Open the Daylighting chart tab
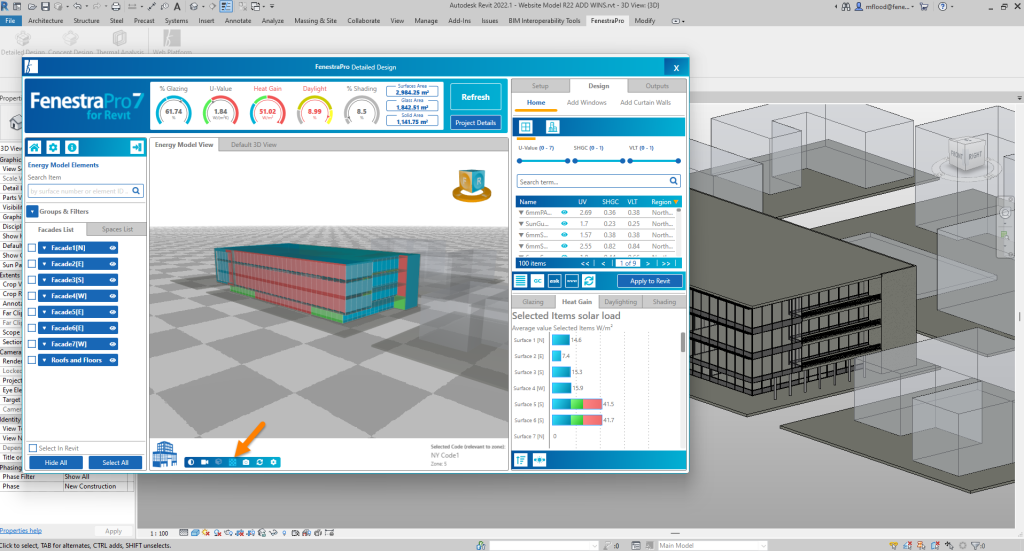Viewport: 1024px width, 551px height. coord(620,302)
